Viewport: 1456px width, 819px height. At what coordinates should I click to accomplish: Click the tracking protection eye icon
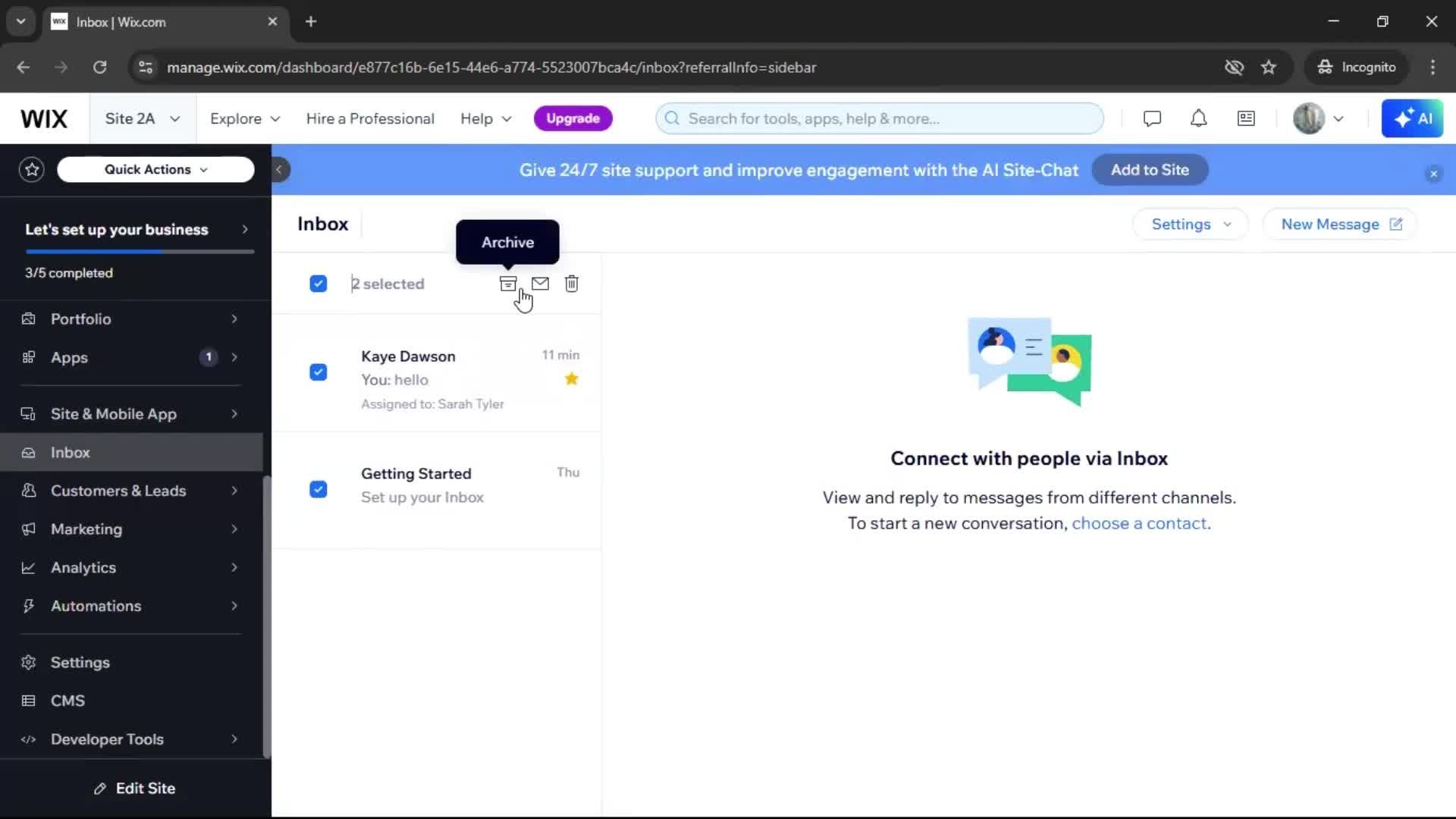point(1234,67)
